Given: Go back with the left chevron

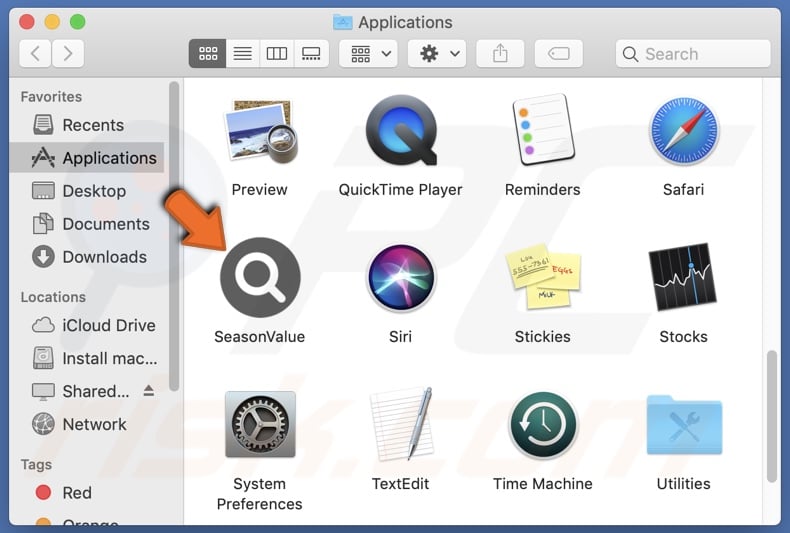Looking at the screenshot, I should point(35,53).
